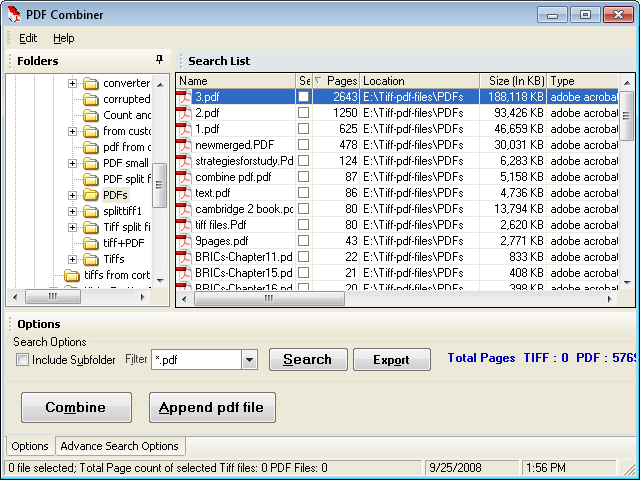
Task: Click the splittiff1 folder icon
Action: [91, 211]
